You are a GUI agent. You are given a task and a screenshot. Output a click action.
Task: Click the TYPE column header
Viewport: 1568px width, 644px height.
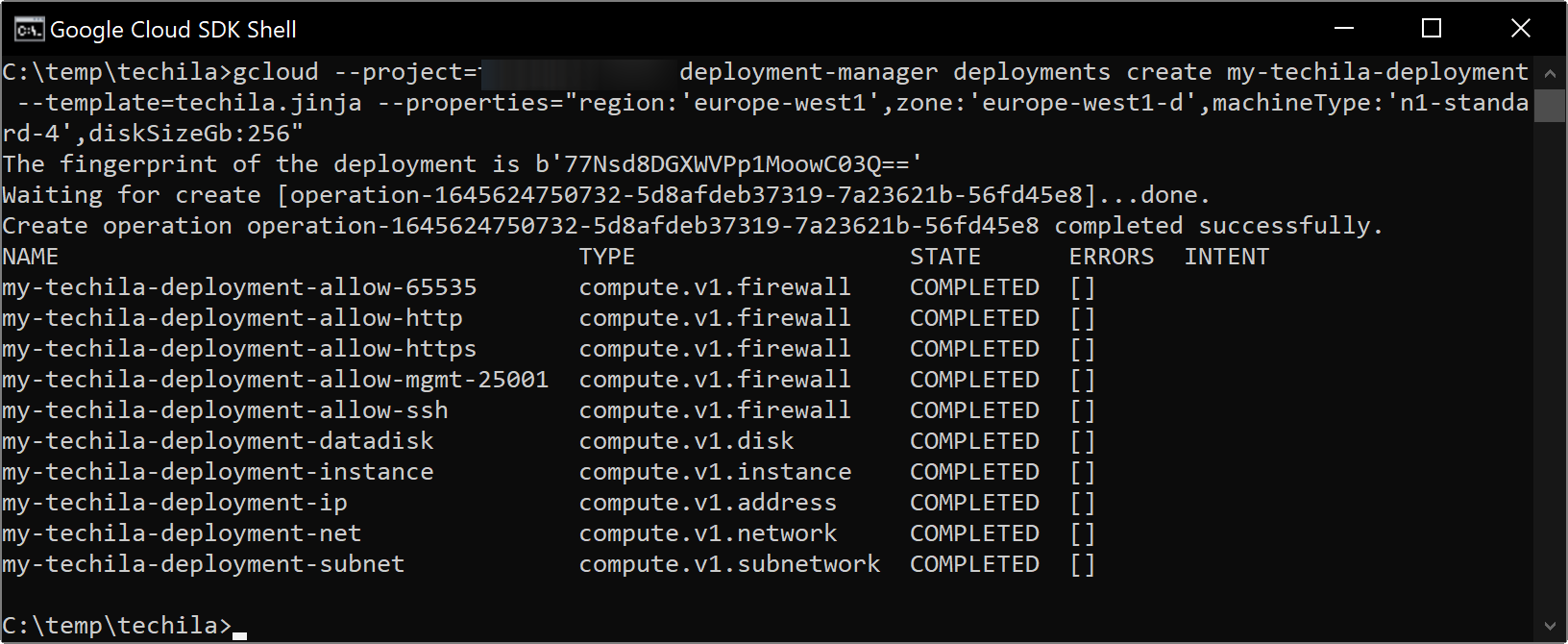607,257
